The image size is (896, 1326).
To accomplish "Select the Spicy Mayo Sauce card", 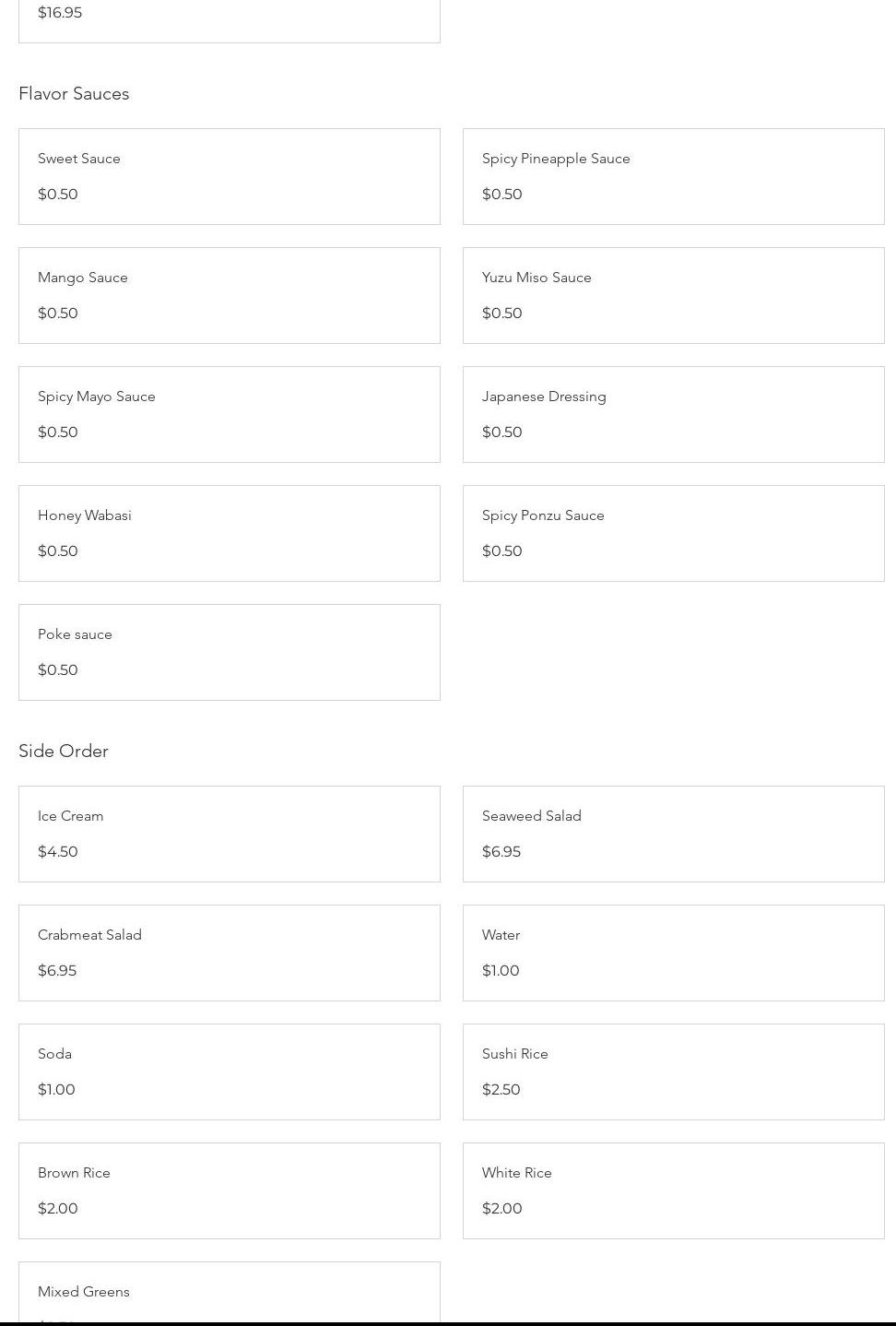I will click(x=229, y=414).
